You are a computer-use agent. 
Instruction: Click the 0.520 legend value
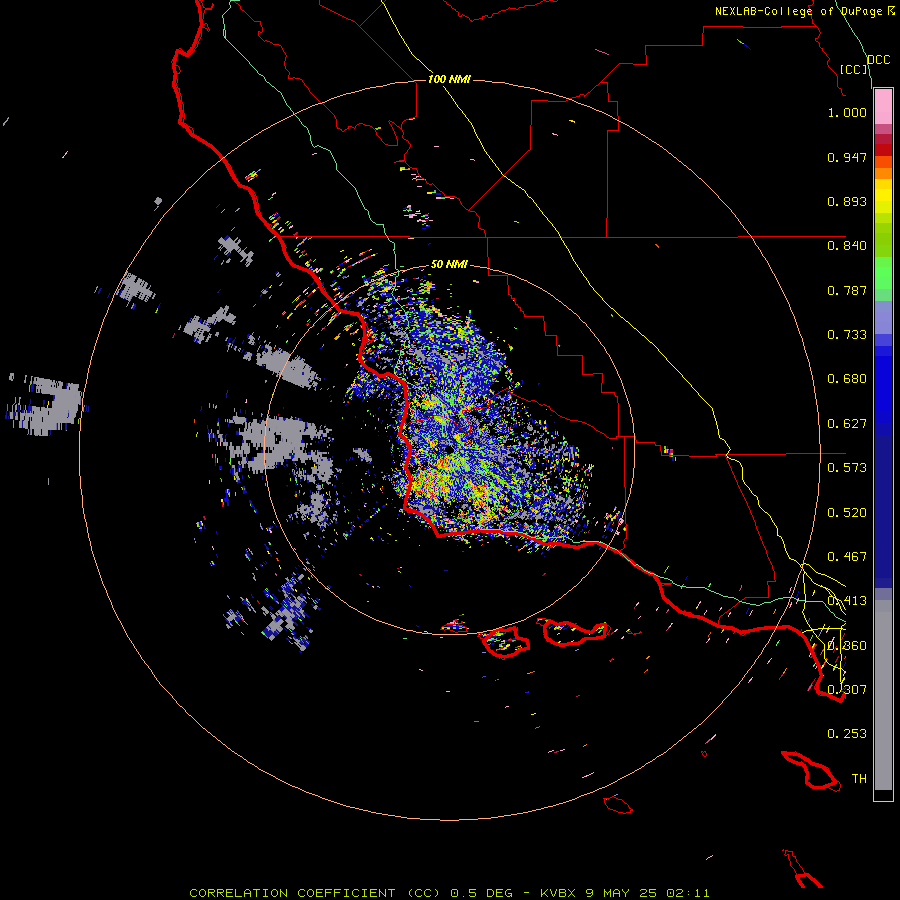tap(847, 513)
